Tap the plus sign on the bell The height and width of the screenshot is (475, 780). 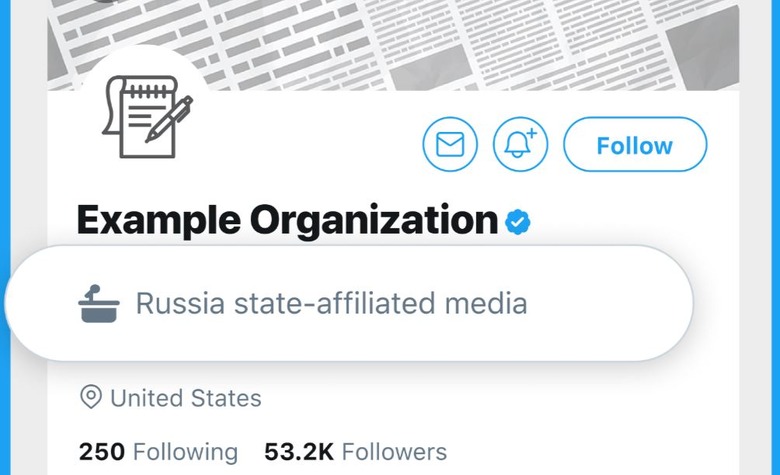tap(531, 133)
